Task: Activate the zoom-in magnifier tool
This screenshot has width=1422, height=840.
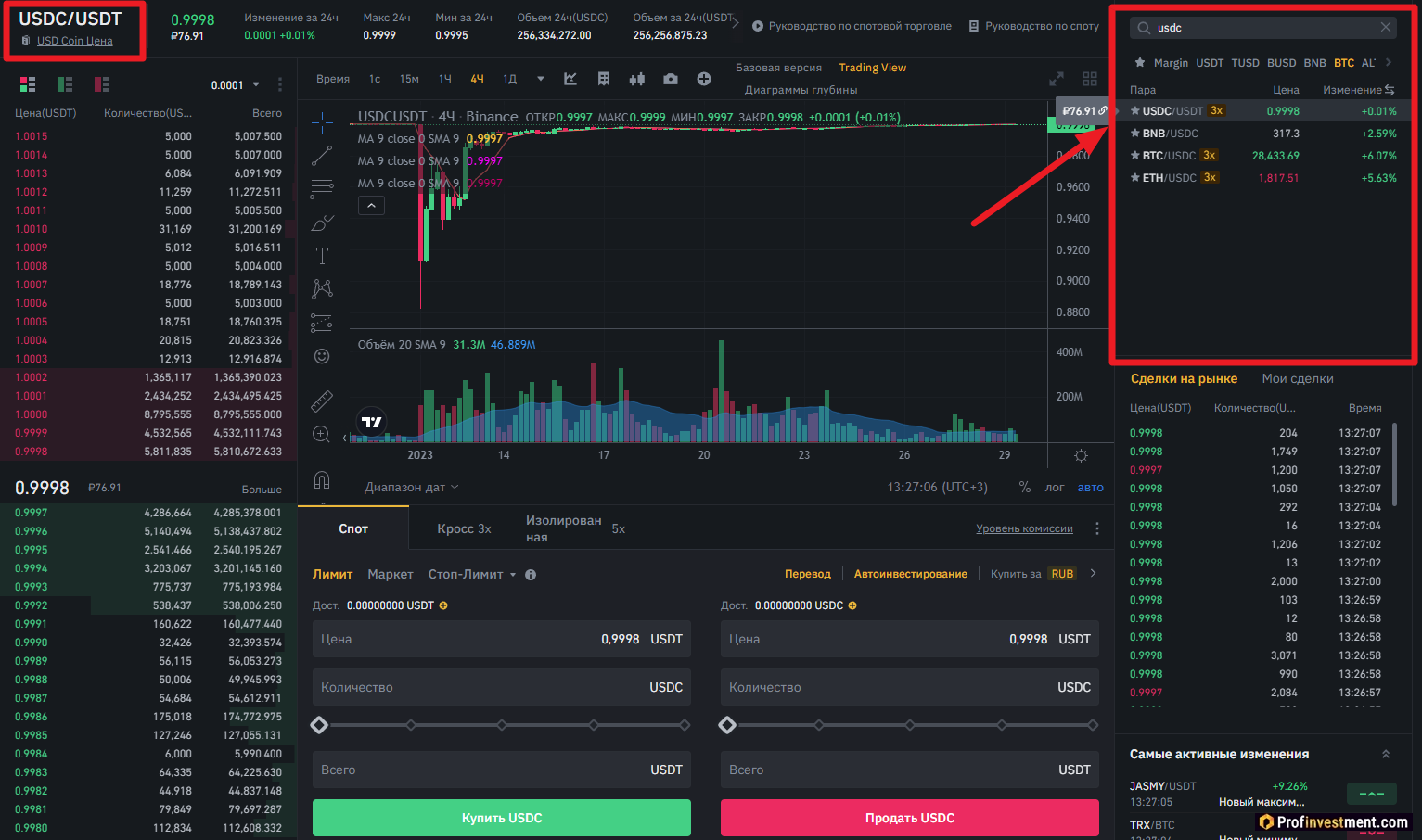Action: (x=322, y=434)
